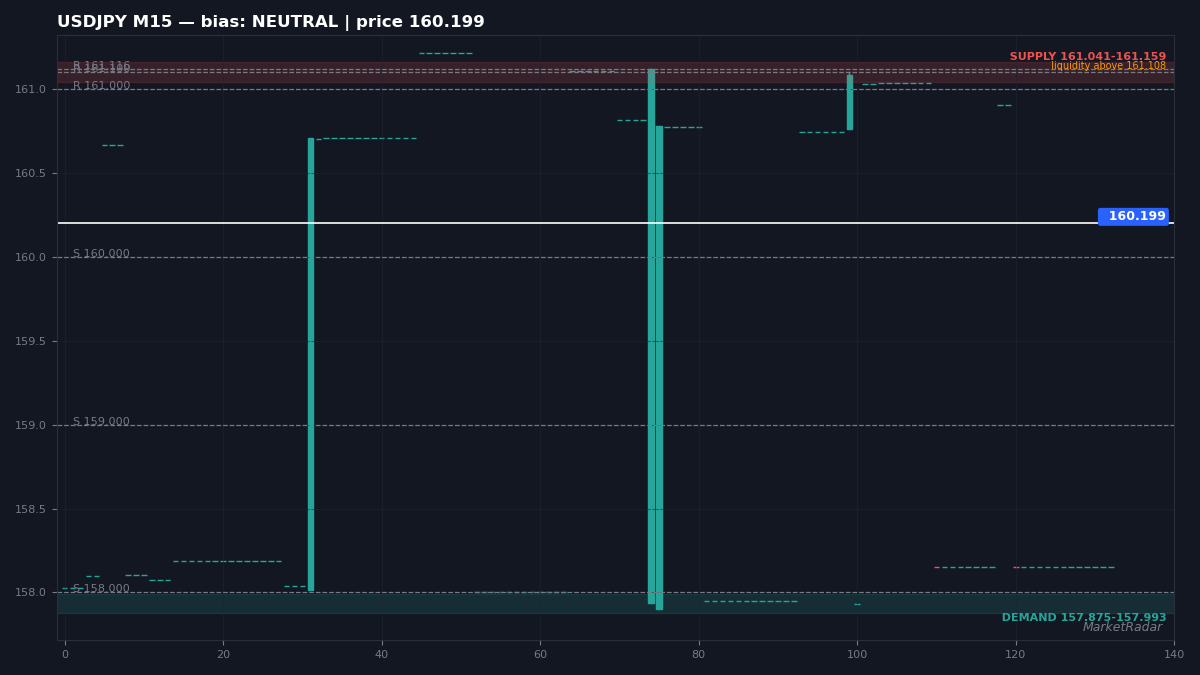This screenshot has width=1200, height=675.
Task: Click the DEMAND 157.875-157.993 label
Action: pyautogui.click(x=1084, y=618)
